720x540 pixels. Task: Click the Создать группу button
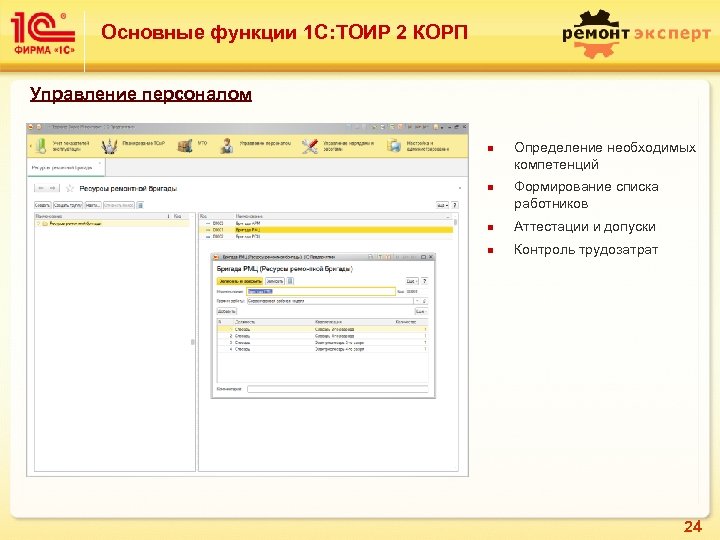click(x=68, y=205)
